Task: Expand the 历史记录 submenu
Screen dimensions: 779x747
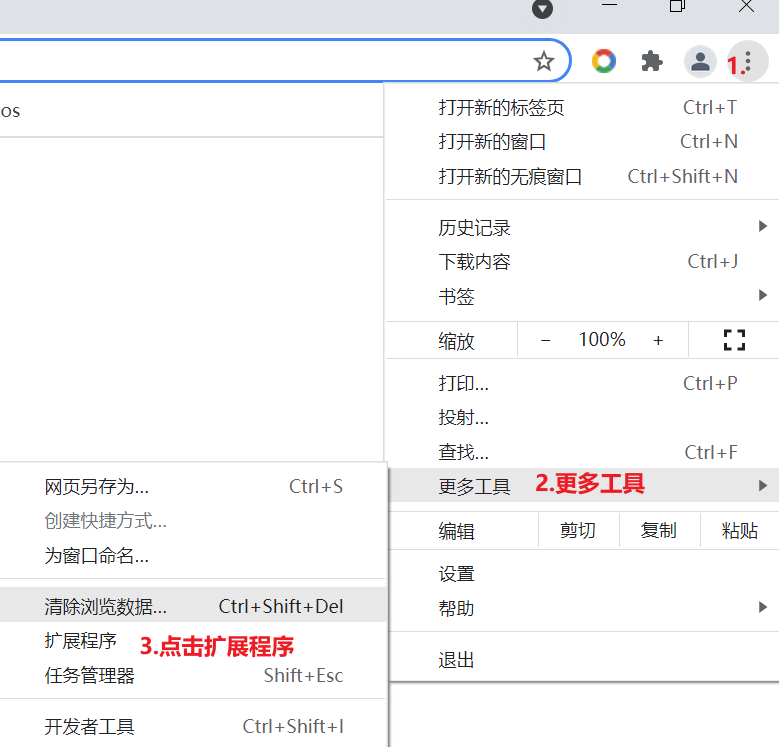Action: (582, 228)
